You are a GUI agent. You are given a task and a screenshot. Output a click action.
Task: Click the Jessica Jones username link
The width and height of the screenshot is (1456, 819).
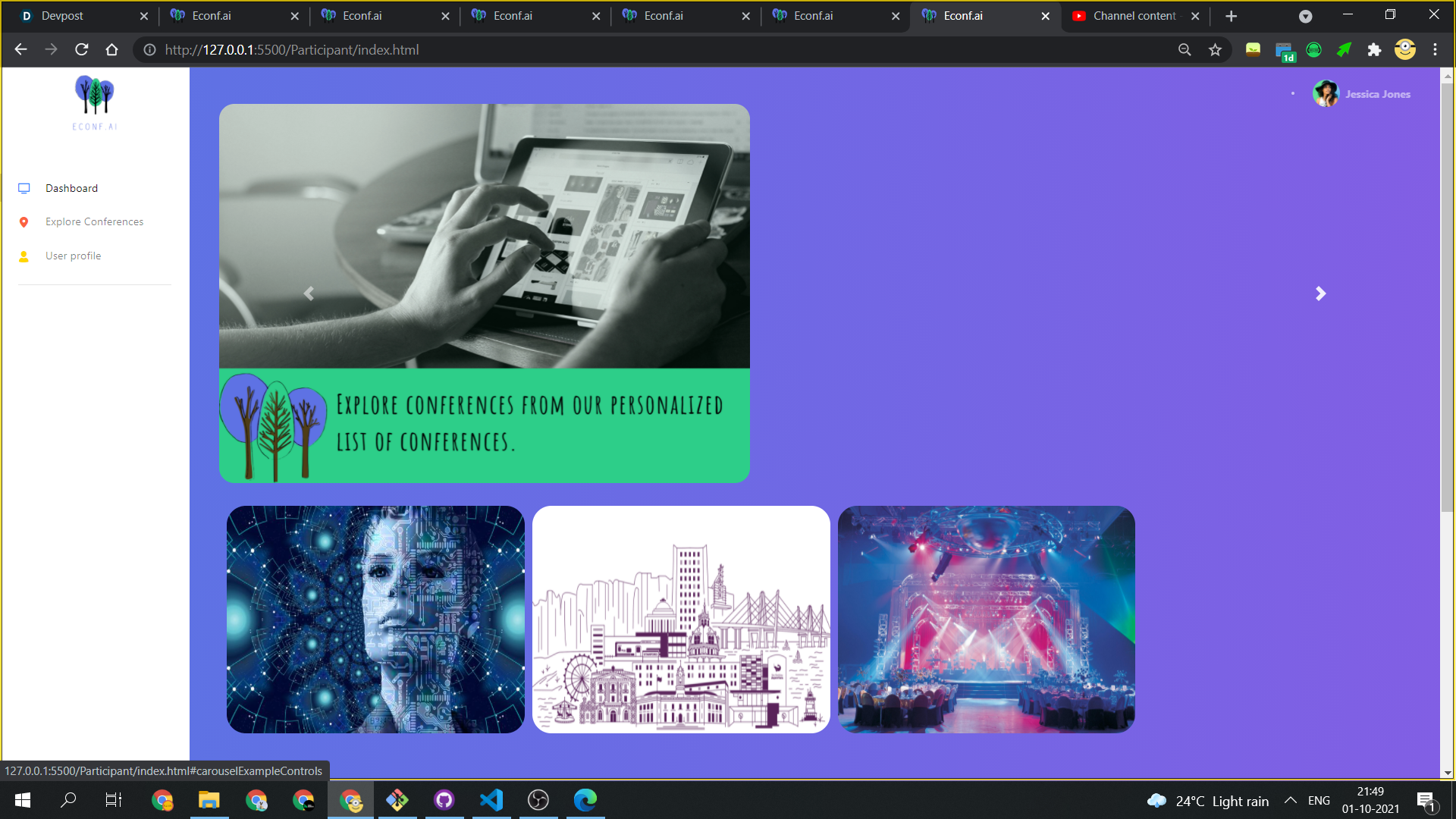(x=1378, y=94)
